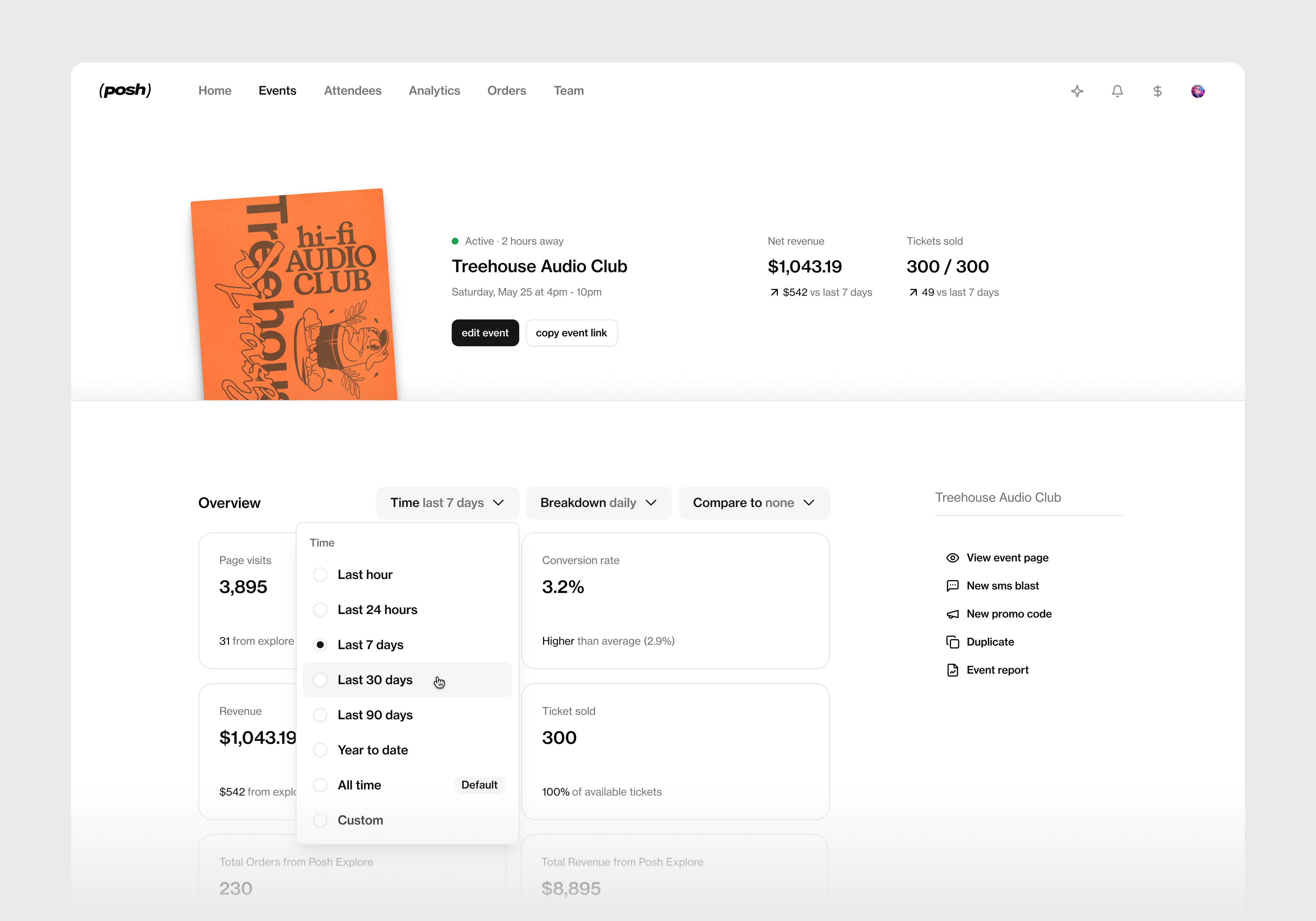
Task: Select Last 7 days radio option
Action: click(x=321, y=645)
